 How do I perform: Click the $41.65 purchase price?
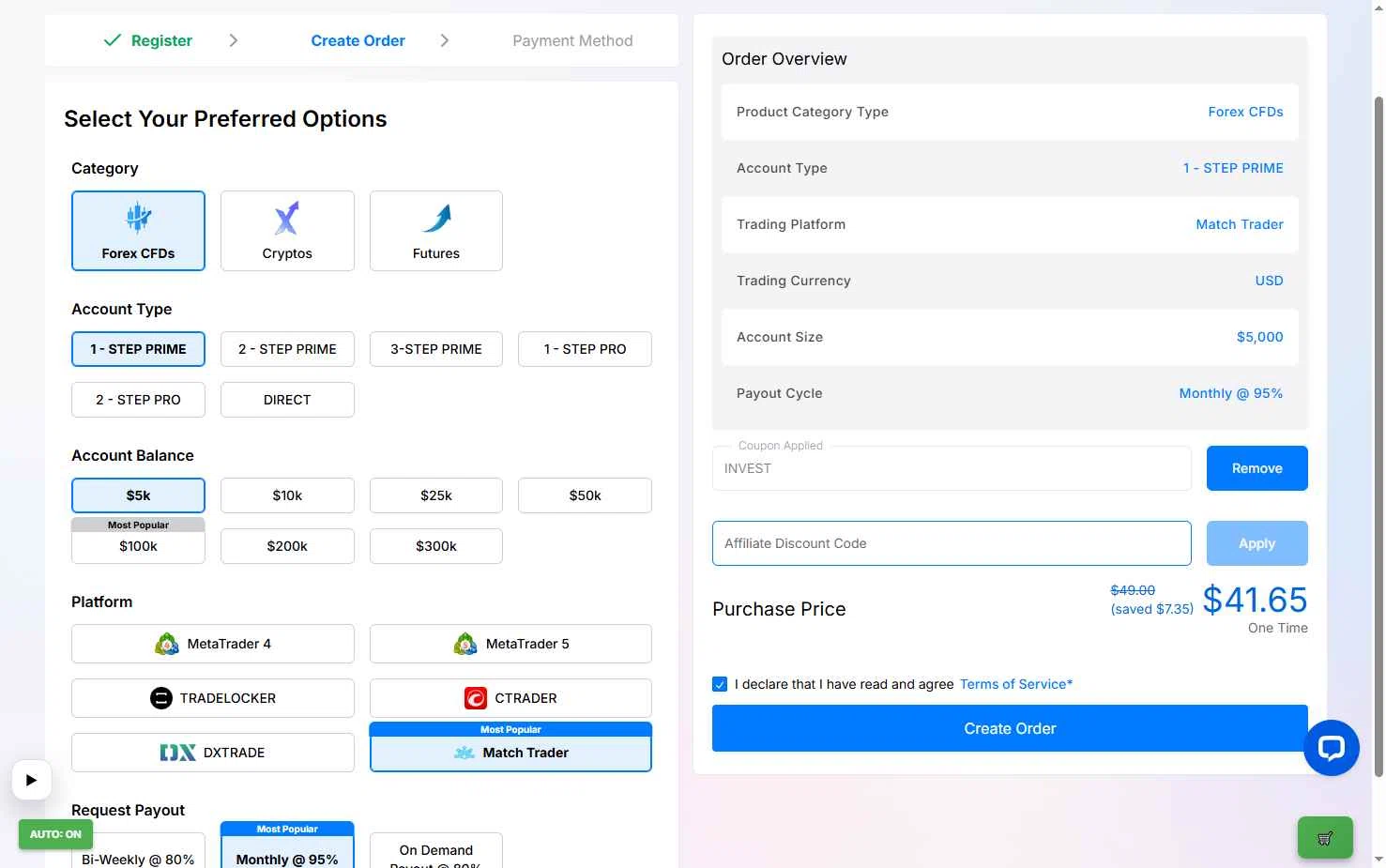tap(1255, 600)
